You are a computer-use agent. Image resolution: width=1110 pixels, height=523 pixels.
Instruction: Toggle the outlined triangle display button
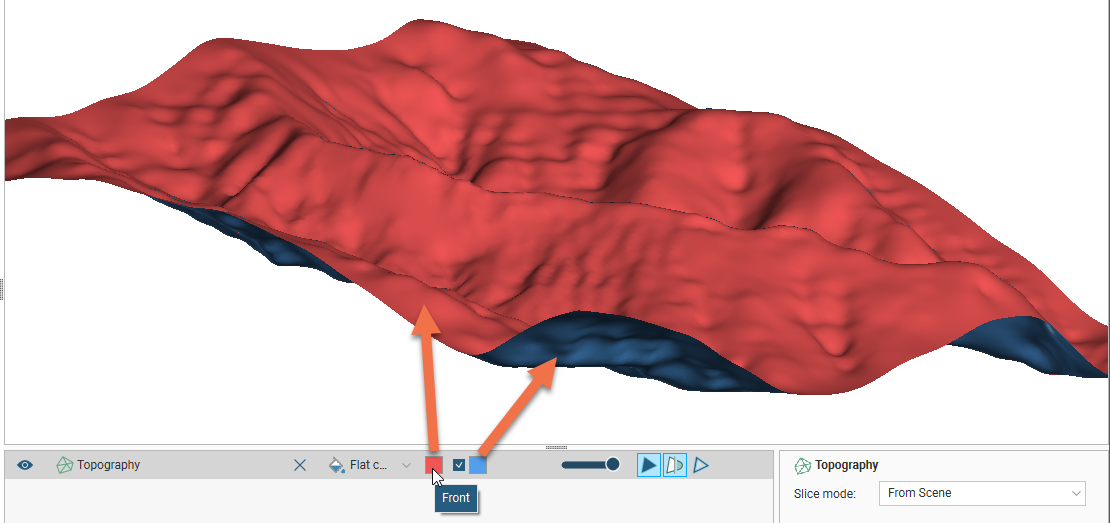click(x=701, y=465)
